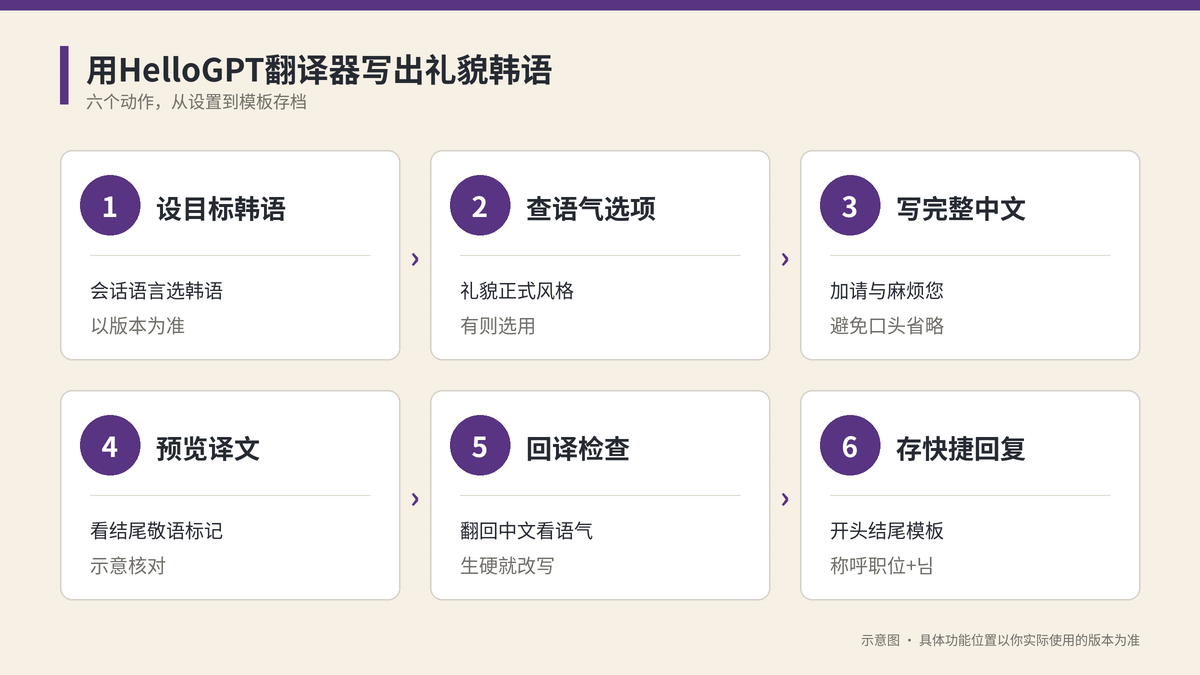1200x675 pixels.
Task: Click the line "翻回中文看语气"
Action: point(526,531)
